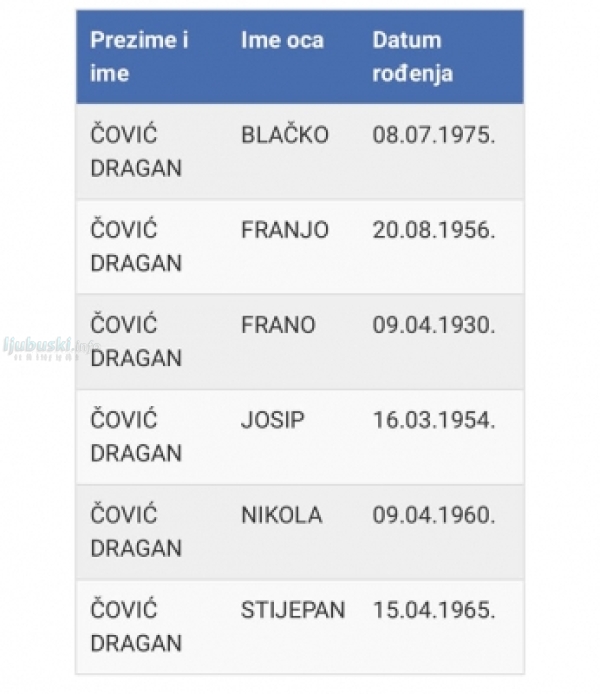600x694 pixels.
Task: Click birth date 08.07.1975.
Action: (433, 135)
